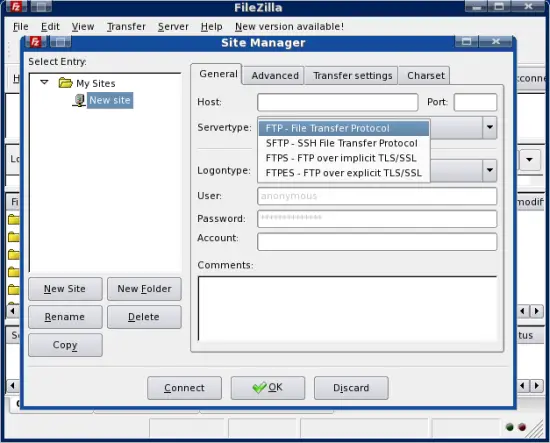
Task: Choose FTPS - FTP over implicit TLS/SSL
Action: [x=344, y=158]
